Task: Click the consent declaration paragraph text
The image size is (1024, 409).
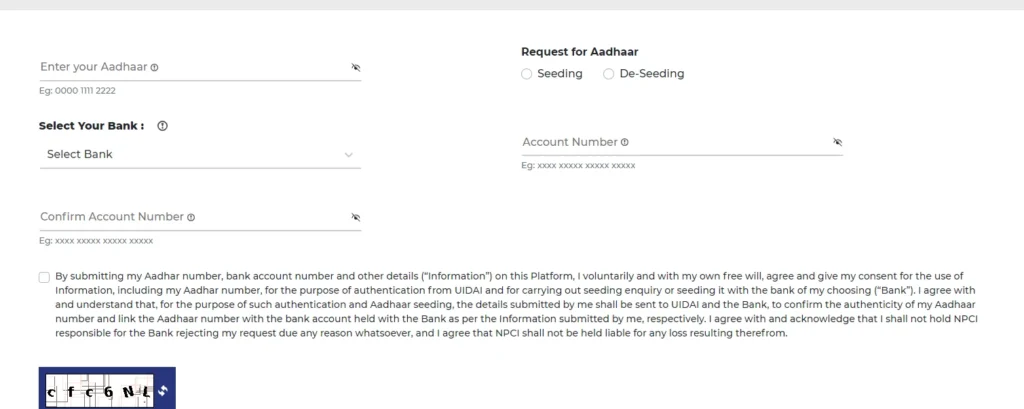Action: pos(516,304)
